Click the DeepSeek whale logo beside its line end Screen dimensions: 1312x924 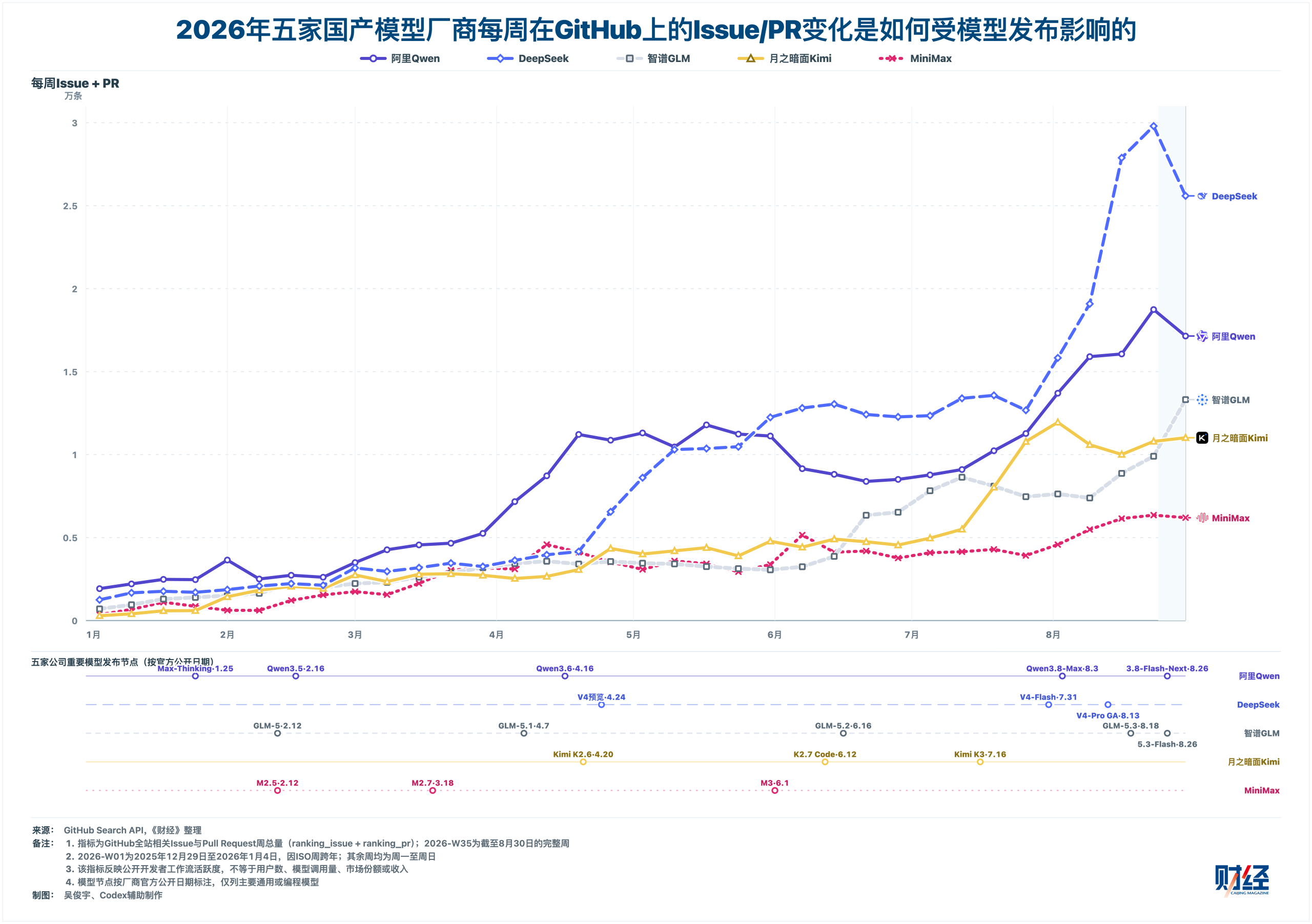tap(1202, 196)
